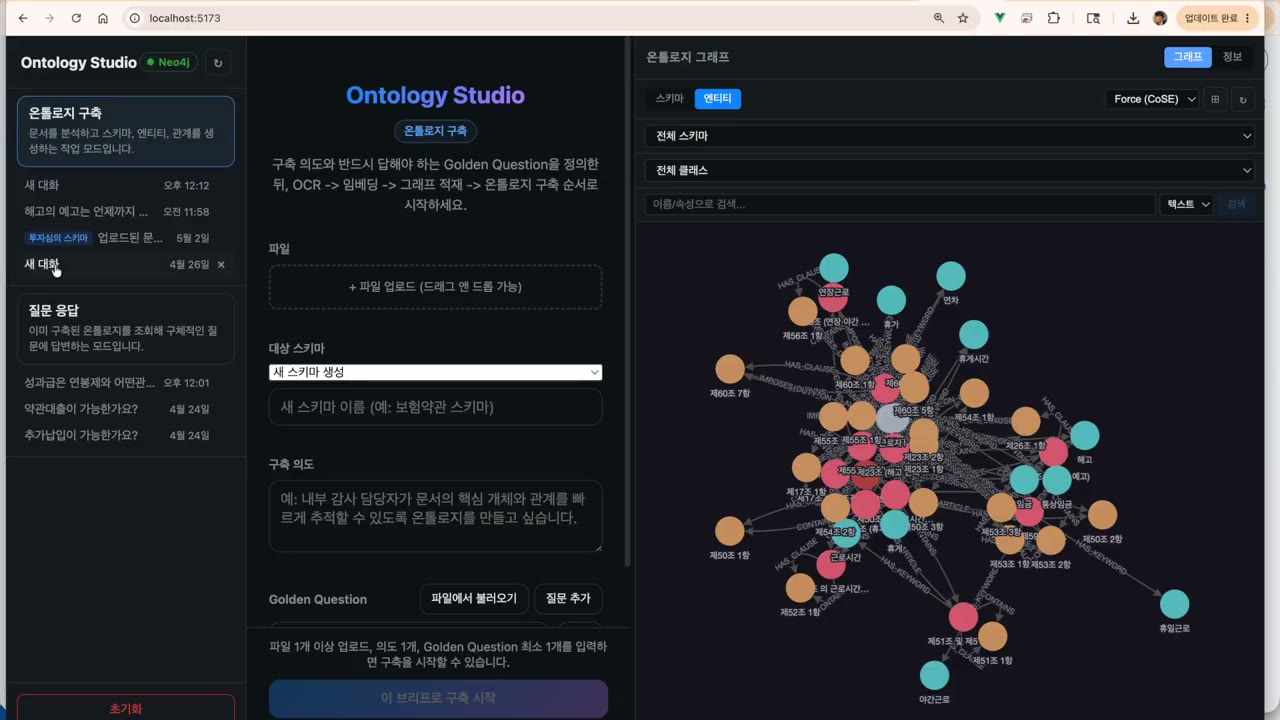Bookmark this page with the star
Screen dimensions: 1280x720
coord(963,18)
